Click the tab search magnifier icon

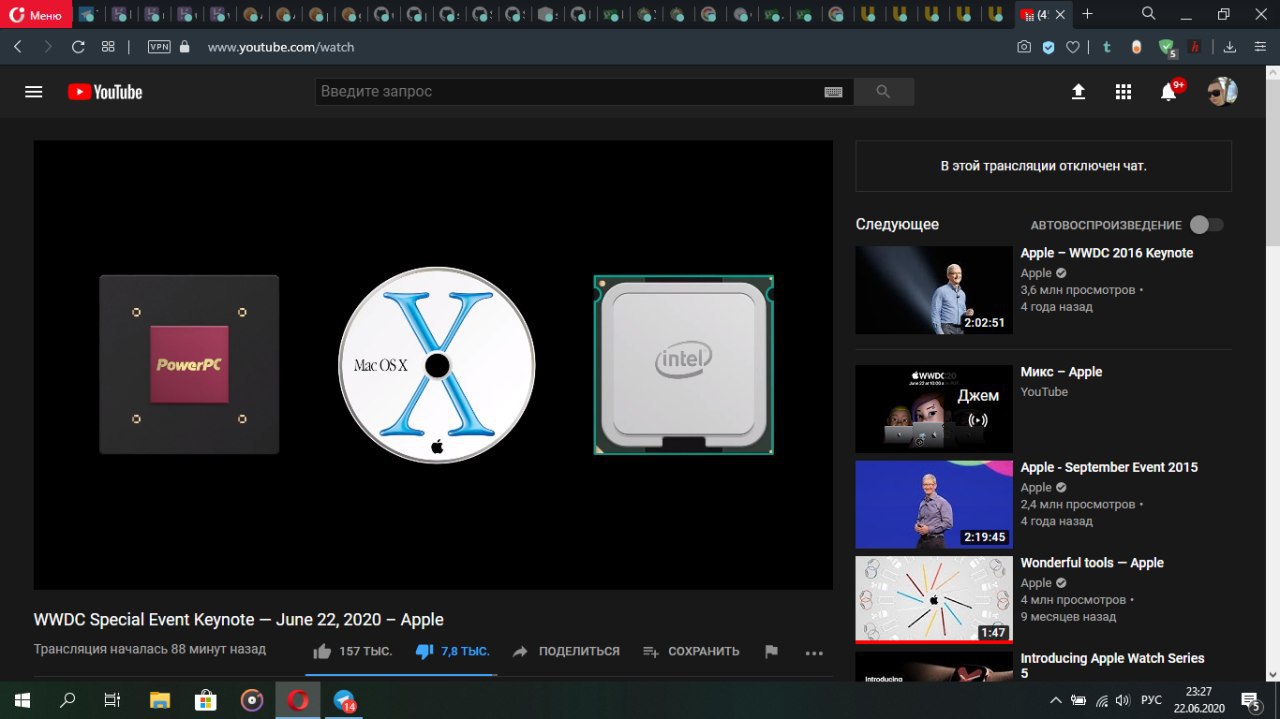coord(1149,14)
